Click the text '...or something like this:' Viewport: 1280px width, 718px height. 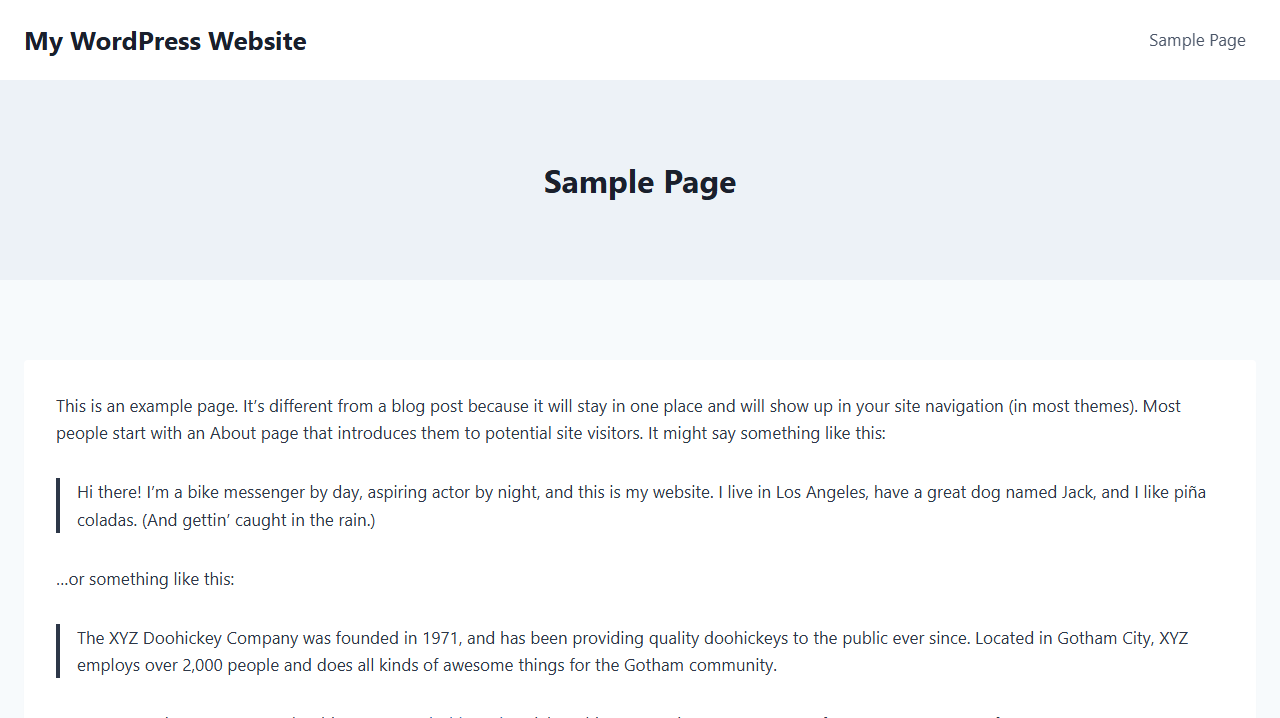click(x=145, y=579)
